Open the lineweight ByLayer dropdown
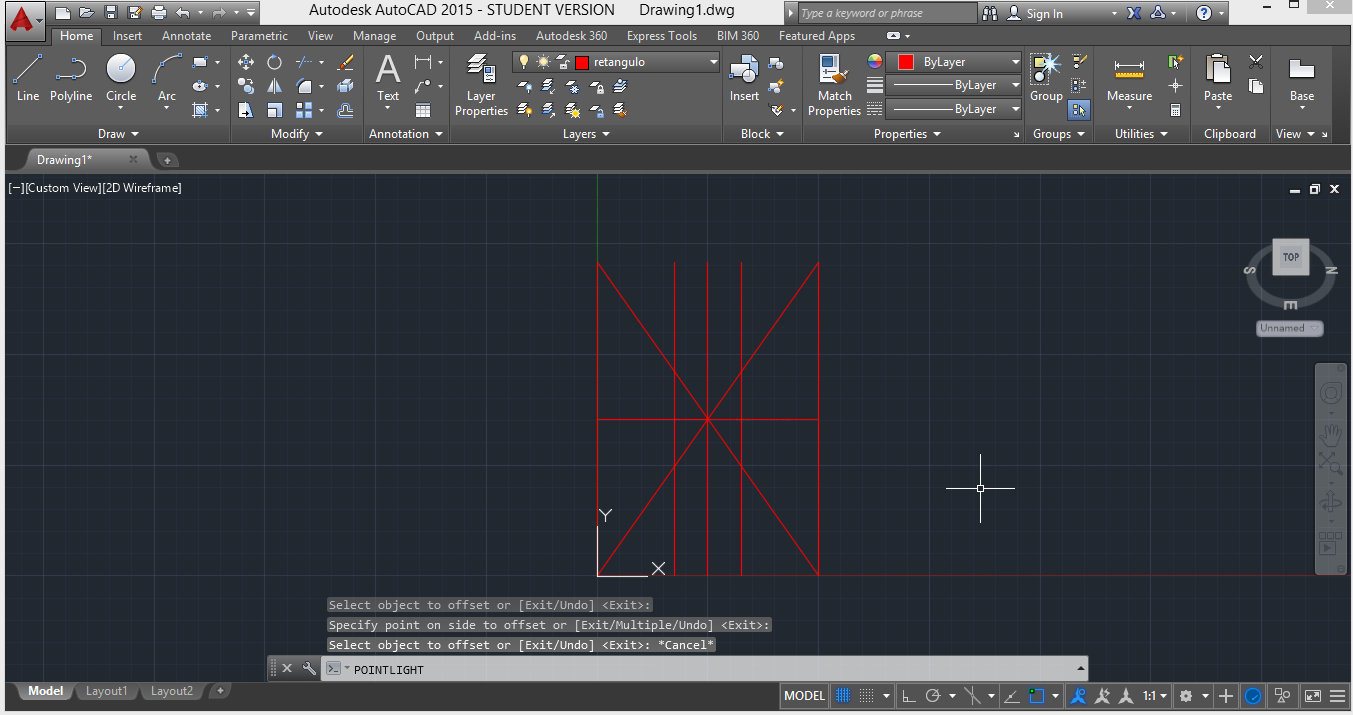The width and height of the screenshot is (1353, 715). 1015,85
